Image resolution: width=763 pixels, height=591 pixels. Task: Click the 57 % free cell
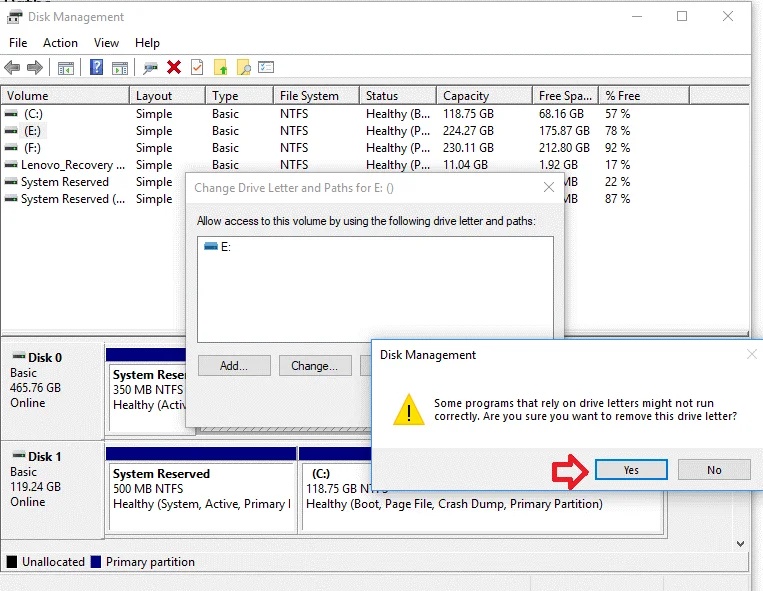(618, 114)
